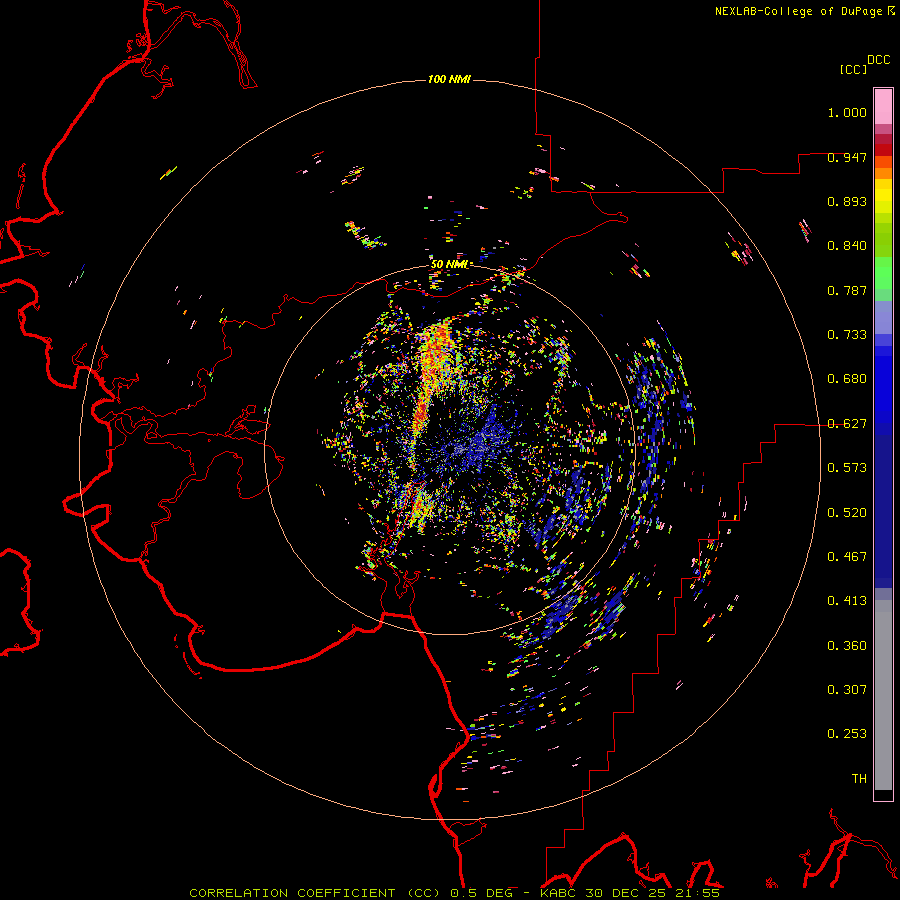Click the 0.627 legend value
This screenshot has width=900, height=900.
[847, 424]
